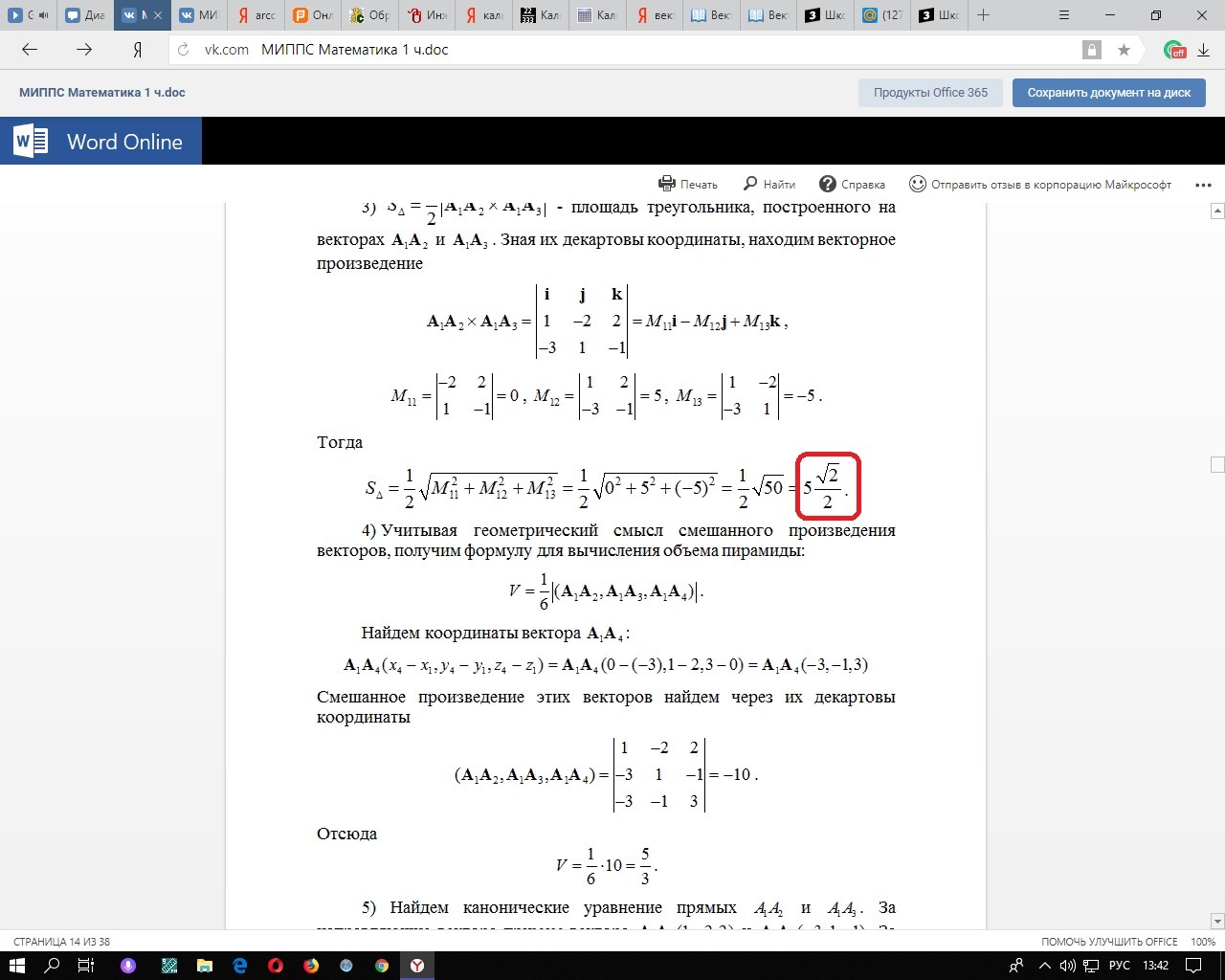
Task: Click 'ПОМОЧЬ УЛУЧШИТЬ OFFICE' link
Action: [1109, 942]
